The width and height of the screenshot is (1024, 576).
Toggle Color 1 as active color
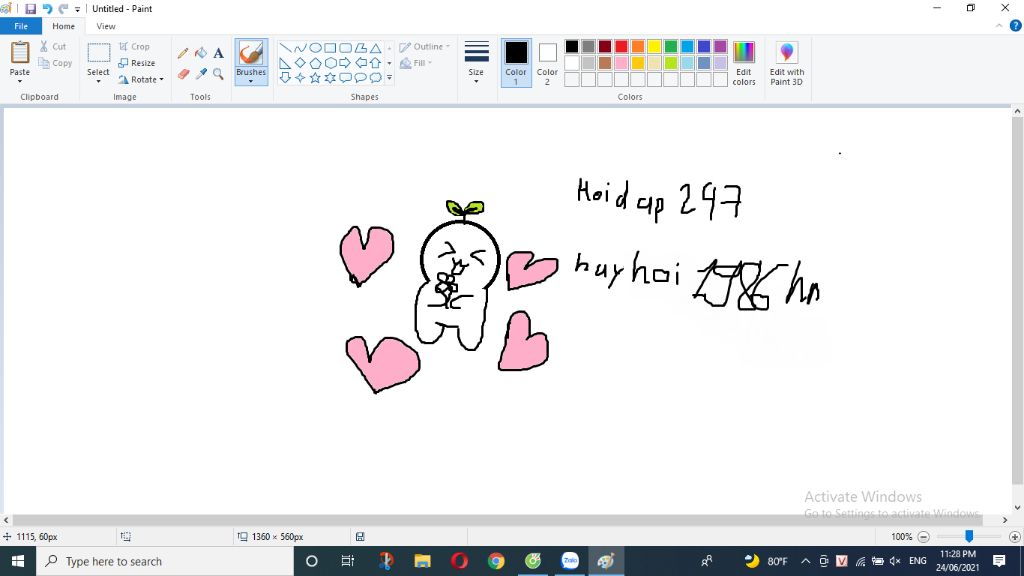516,63
